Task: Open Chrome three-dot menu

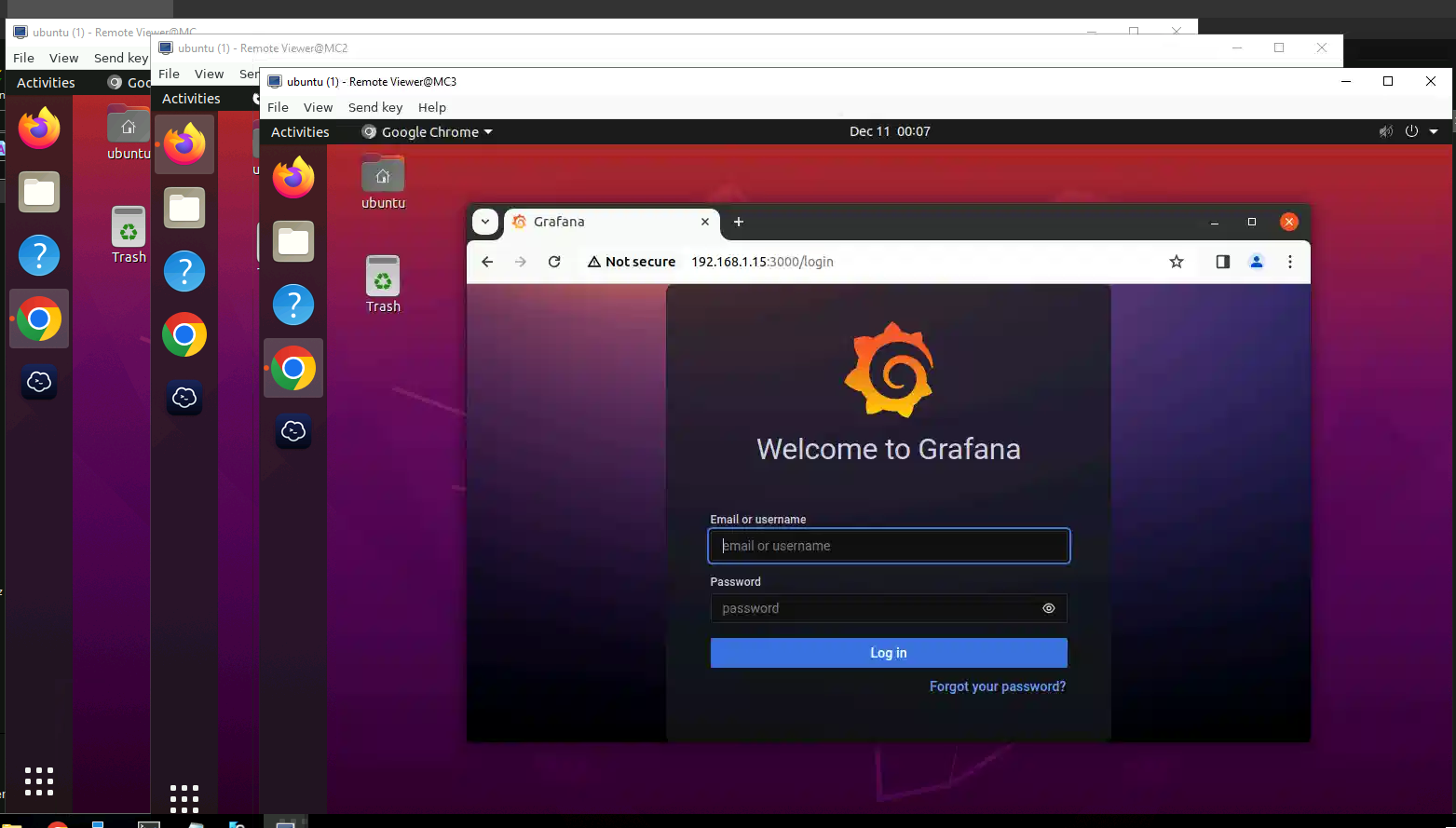Action: [x=1290, y=262]
